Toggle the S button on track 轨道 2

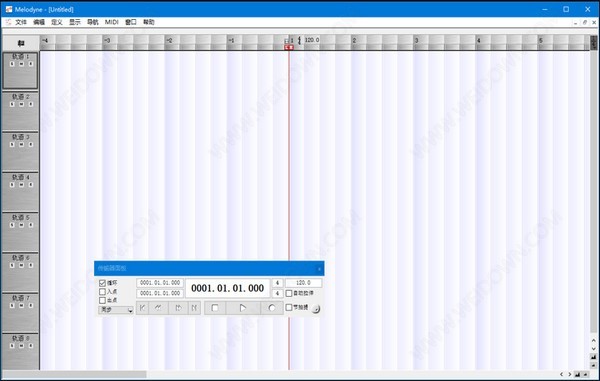(12, 104)
